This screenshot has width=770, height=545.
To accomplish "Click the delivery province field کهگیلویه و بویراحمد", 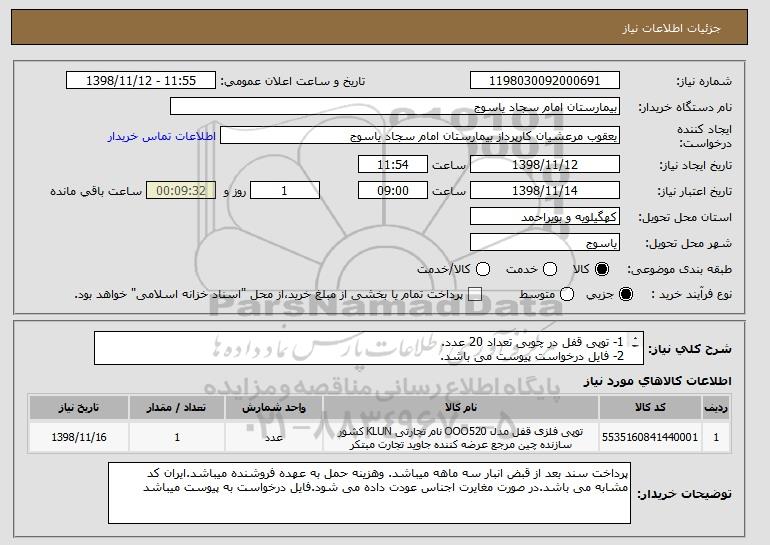I will (x=545, y=217).
